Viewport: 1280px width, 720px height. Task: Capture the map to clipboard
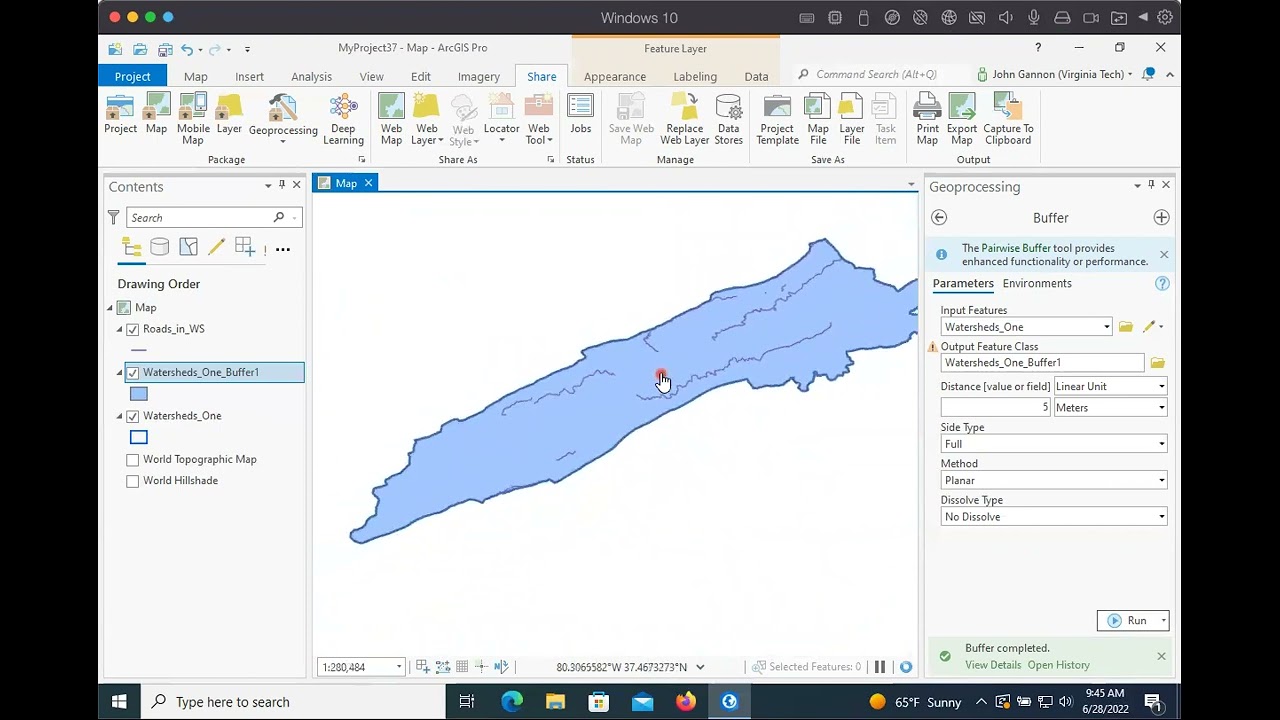1008,119
